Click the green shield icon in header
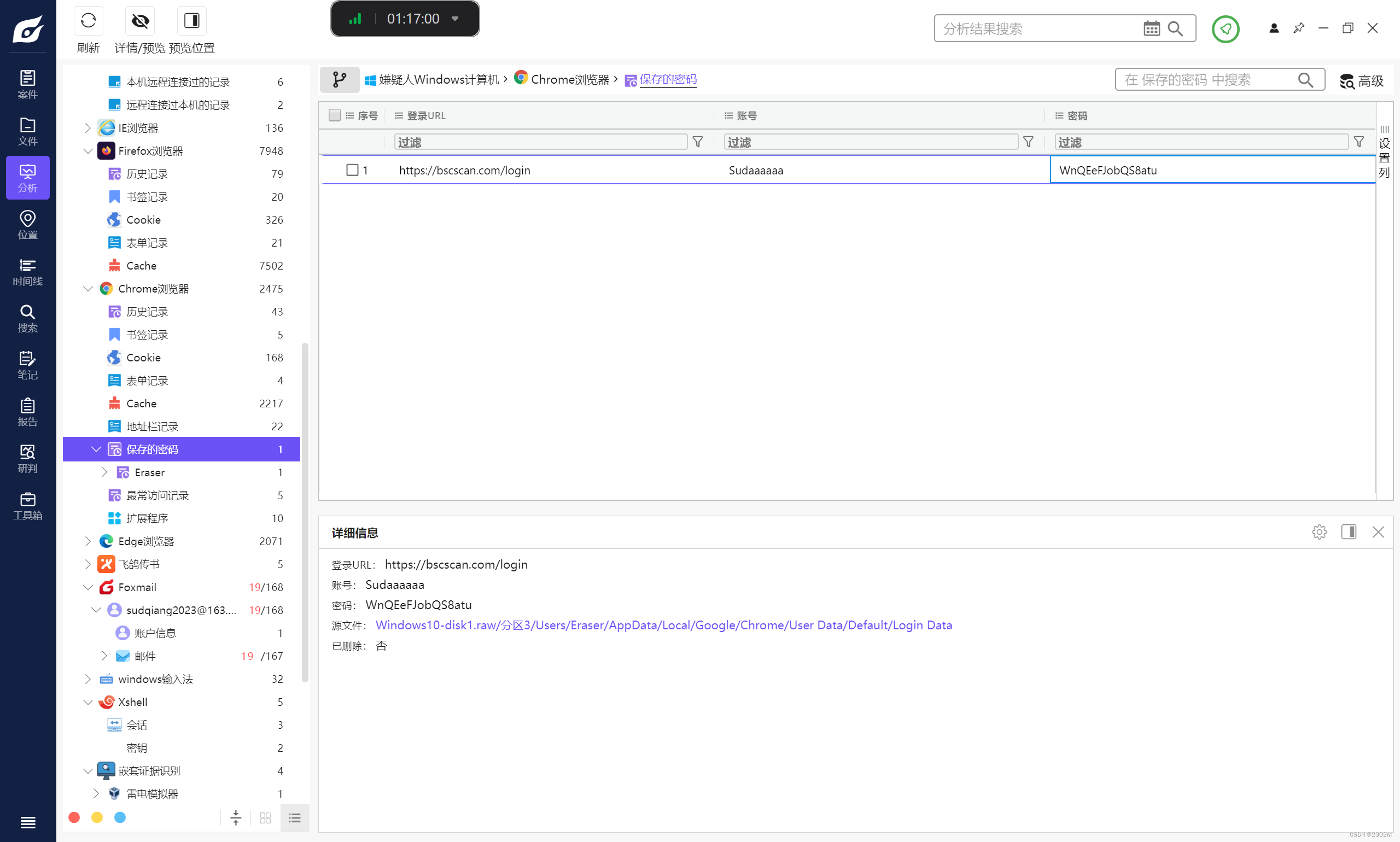 [x=1224, y=29]
